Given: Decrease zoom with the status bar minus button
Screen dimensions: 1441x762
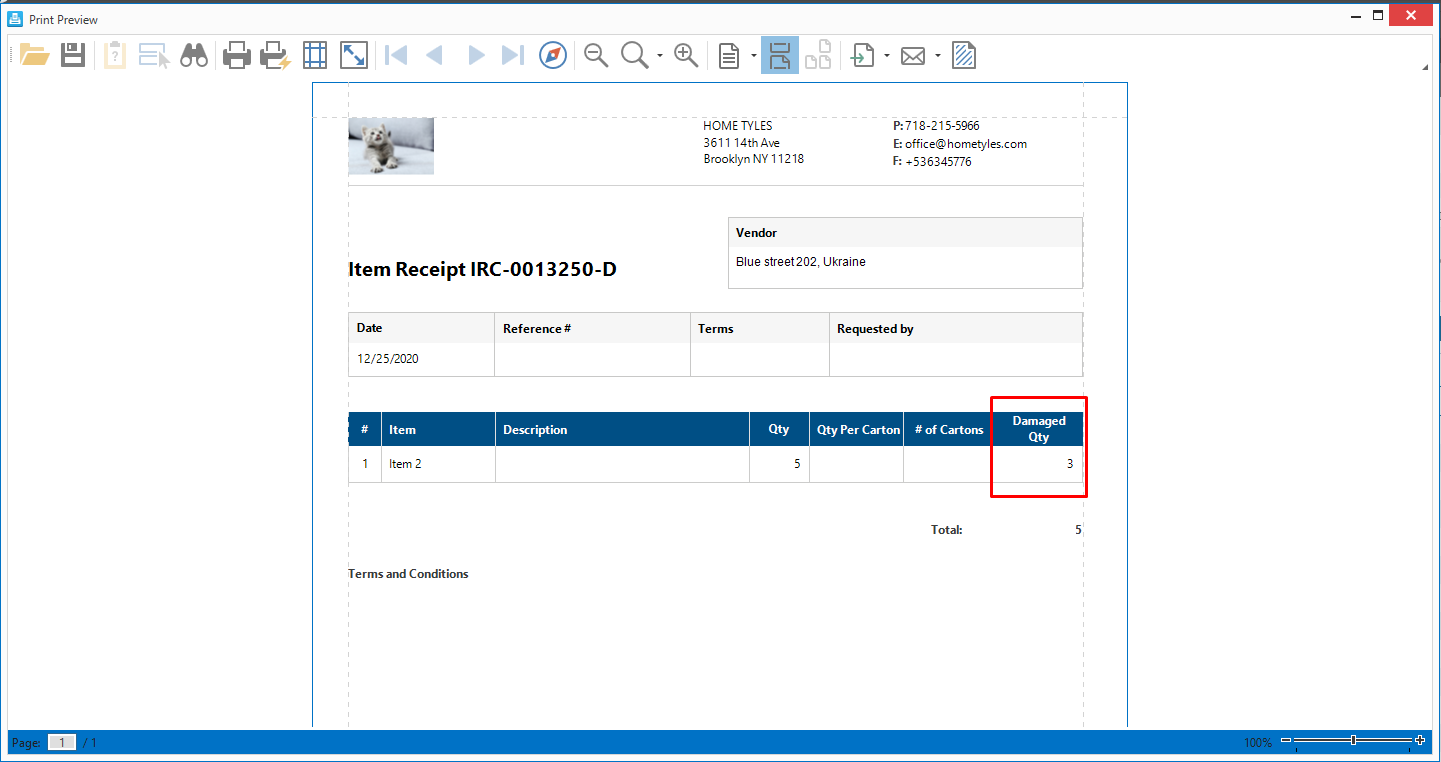Looking at the screenshot, I should [x=1286, y=741].
